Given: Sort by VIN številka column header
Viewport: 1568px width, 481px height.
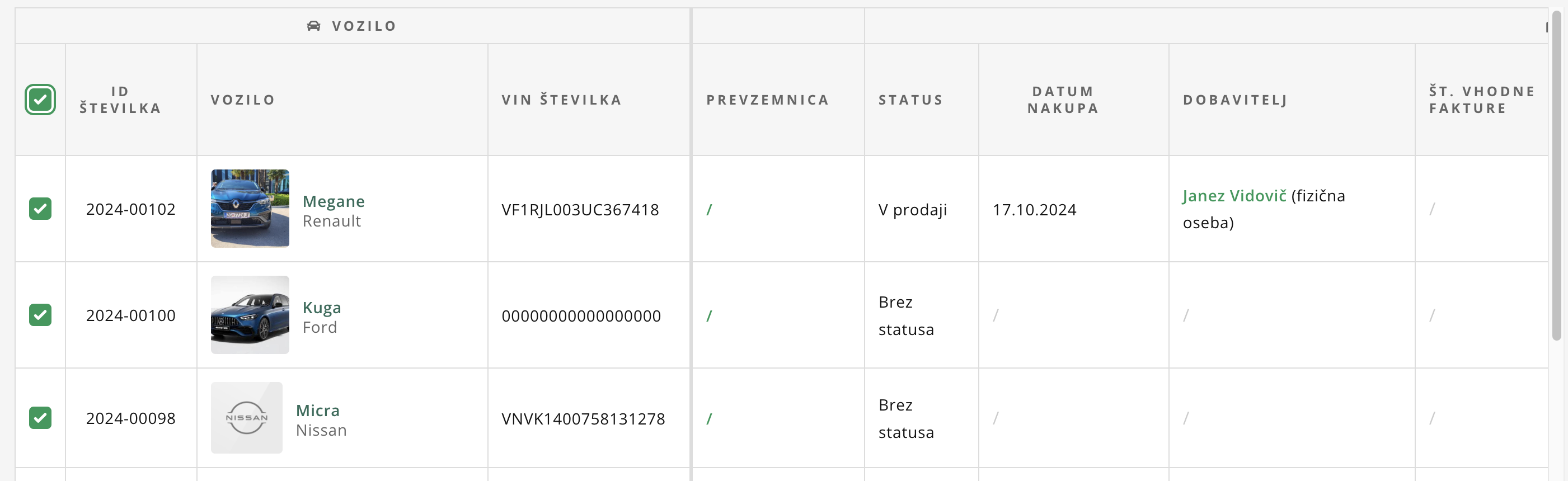Looking at the screenshot, I should (x=561, y=100).
